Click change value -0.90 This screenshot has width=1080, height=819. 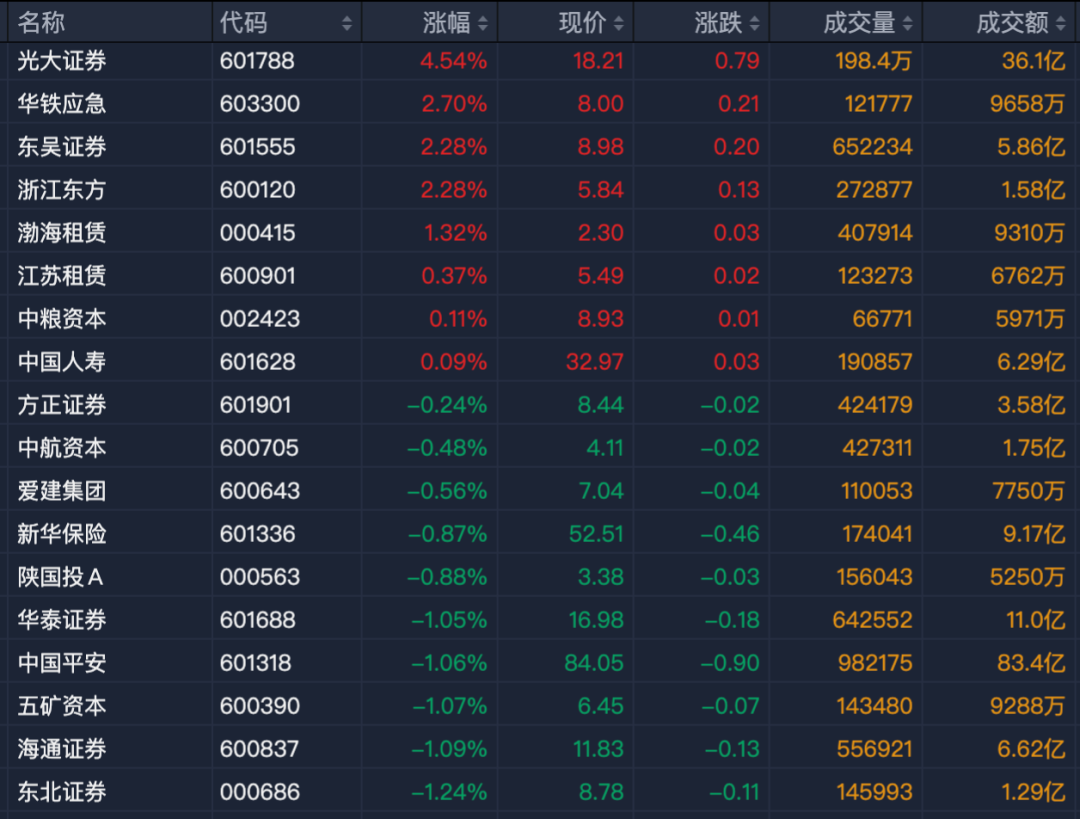click(730, 663)
